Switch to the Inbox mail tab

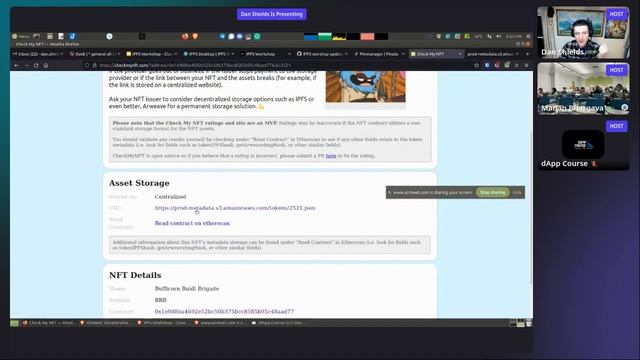(x=38, y=54)
